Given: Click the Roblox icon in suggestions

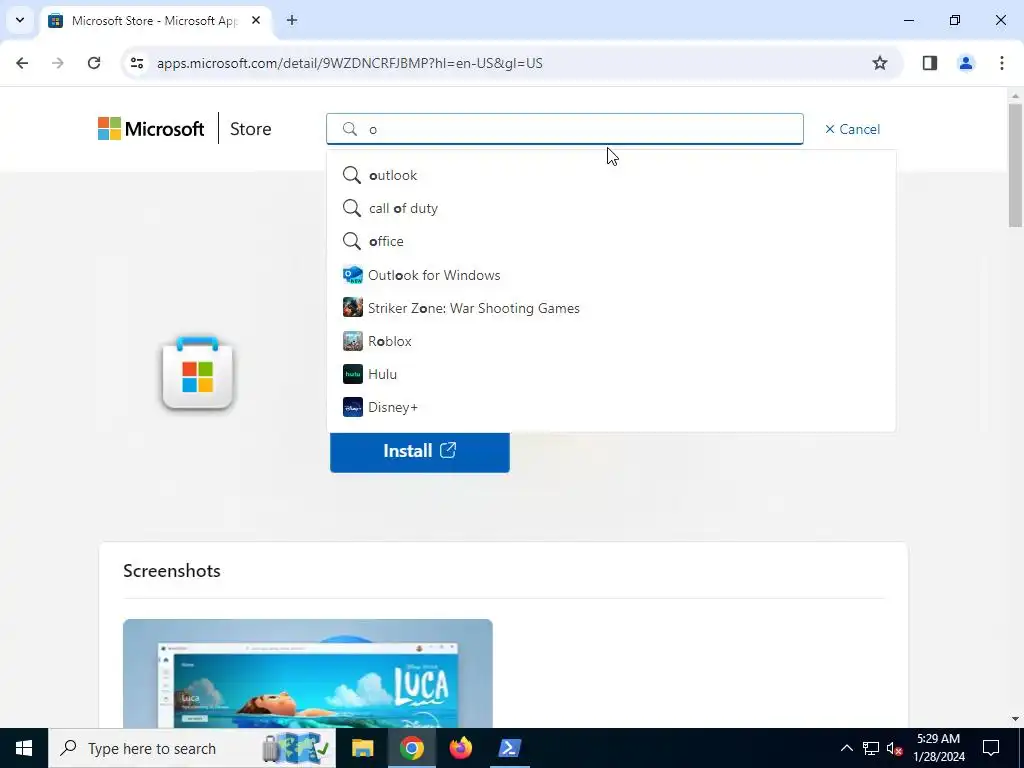Looking at the screenshot, I should 353,341.
